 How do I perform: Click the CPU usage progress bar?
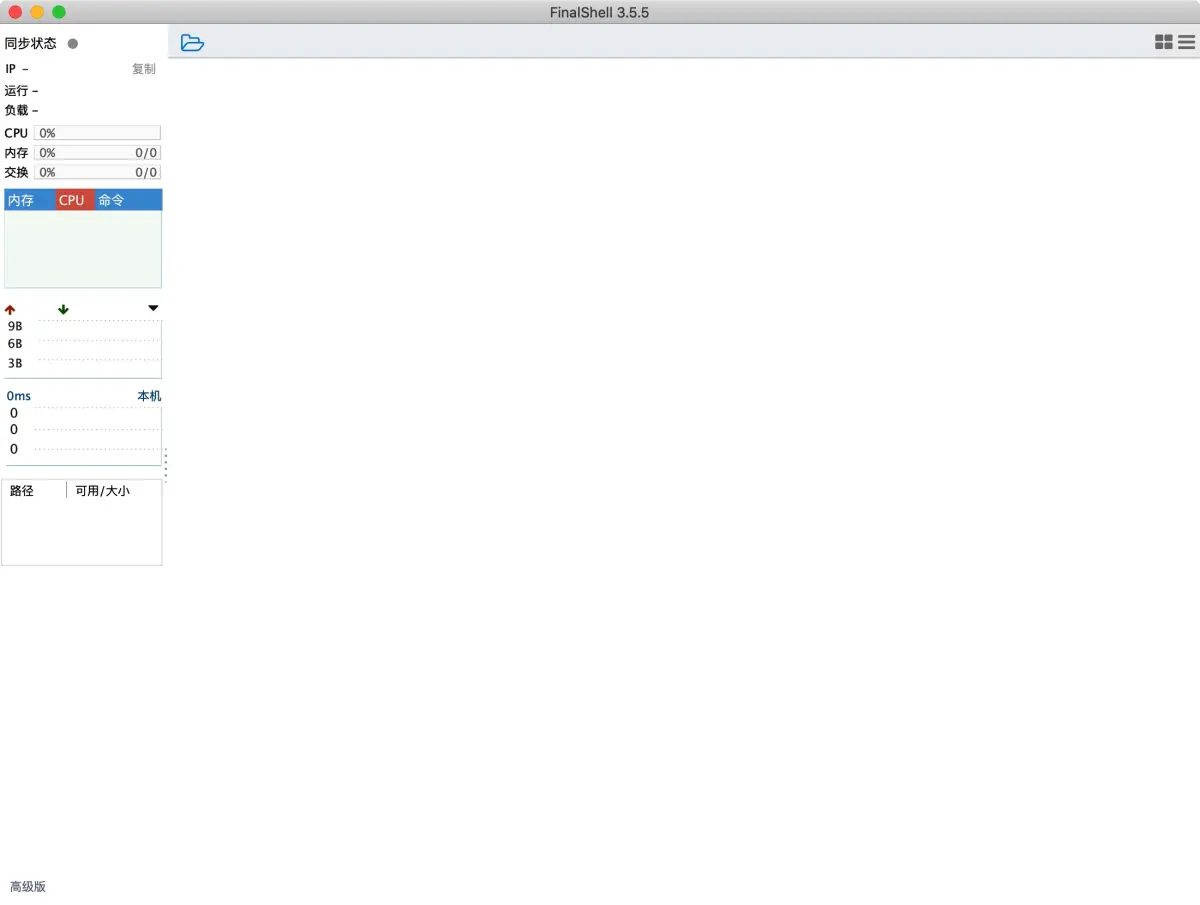(97, 132)
